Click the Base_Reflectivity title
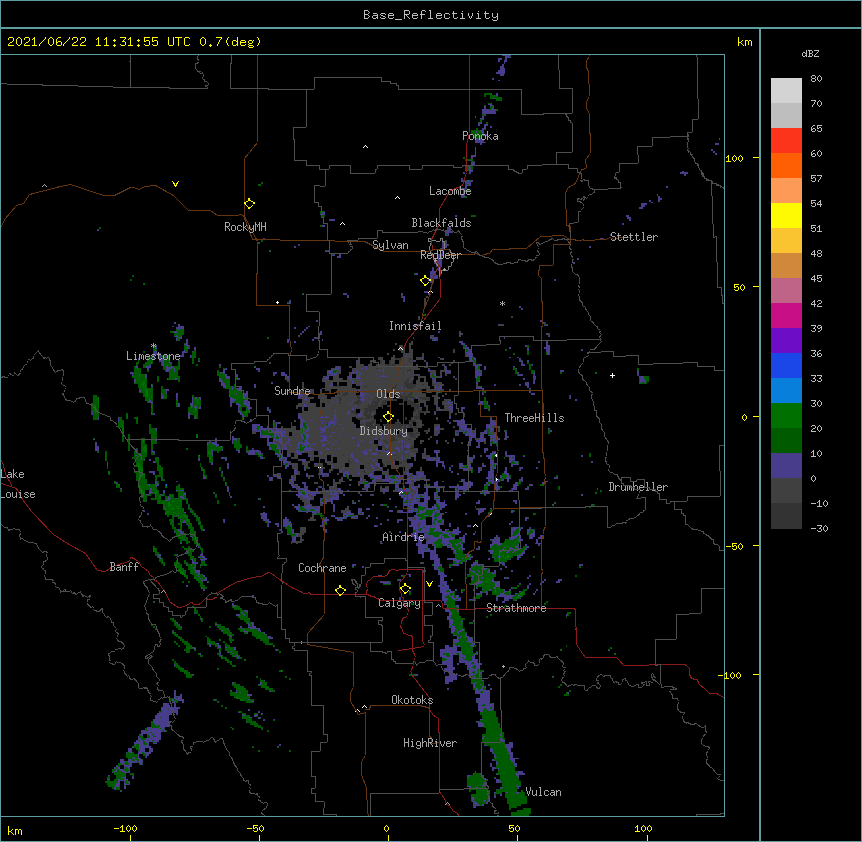Screen dimensions: 862x842 pos(431,15)
